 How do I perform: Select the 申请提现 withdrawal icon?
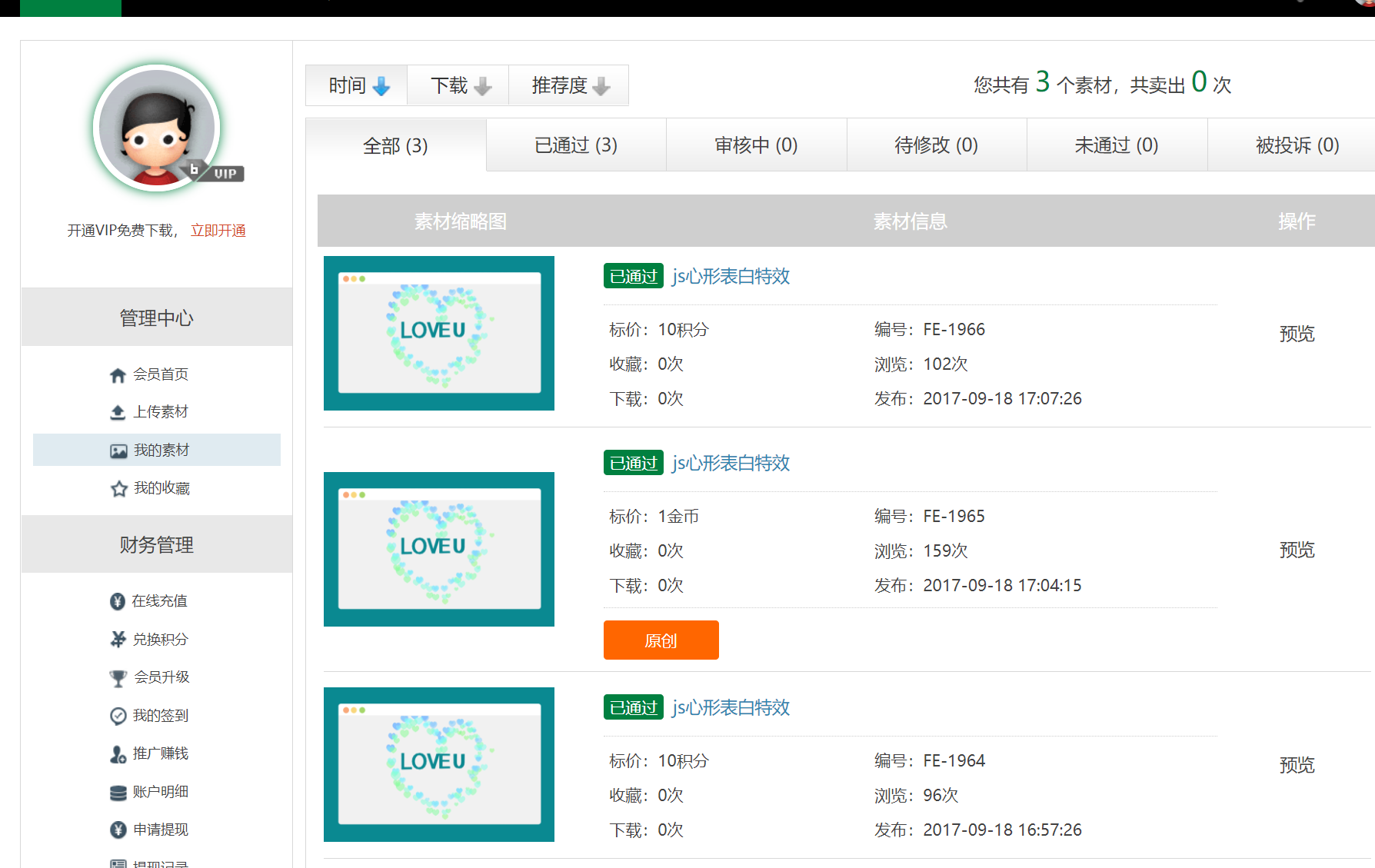click(x=117, y=830)
